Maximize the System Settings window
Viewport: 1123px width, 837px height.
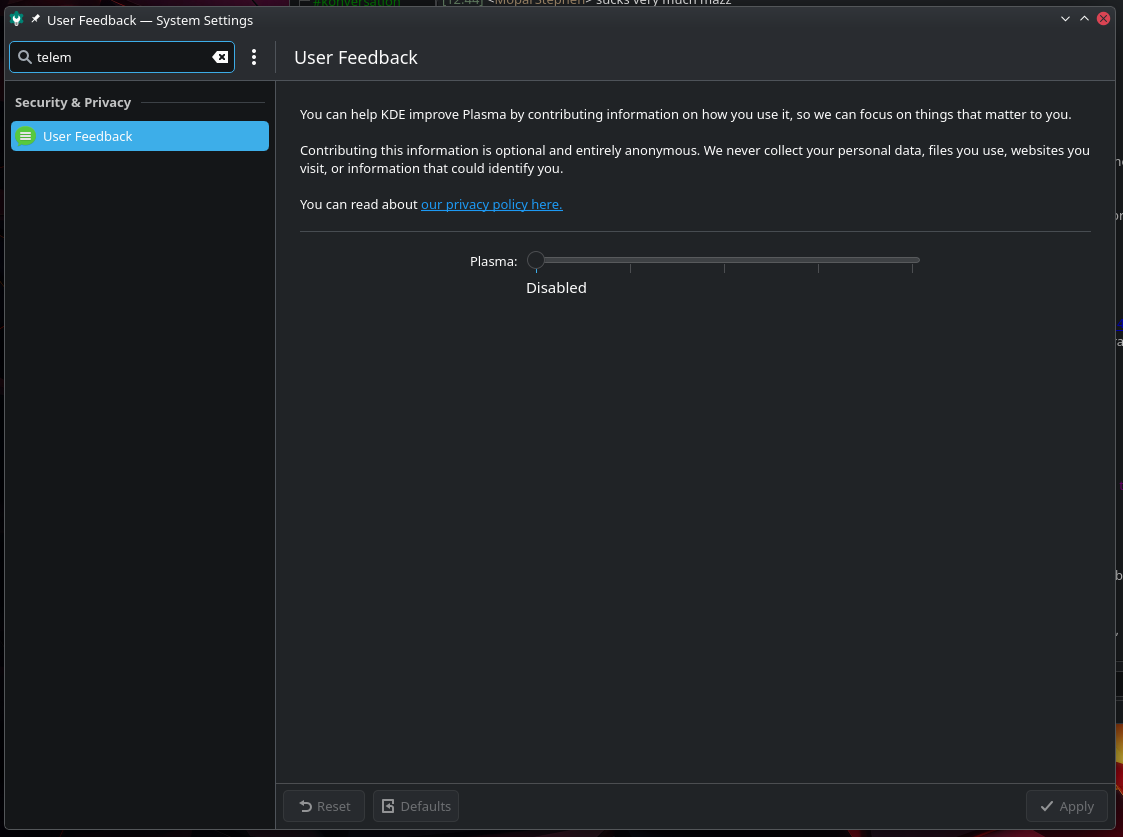tap(1084, 19)
